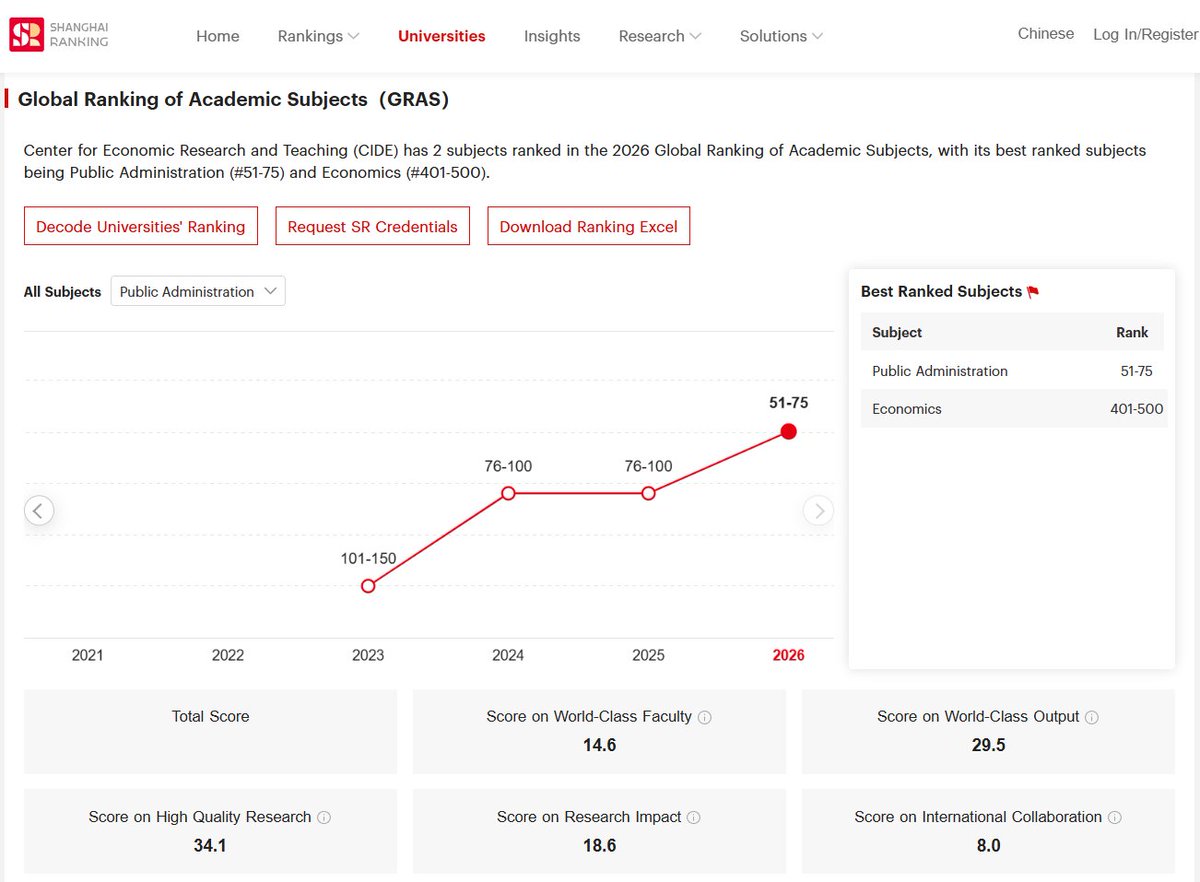
Task: Click the World-Class Output info icon
Action: [x=1092, y=717]
